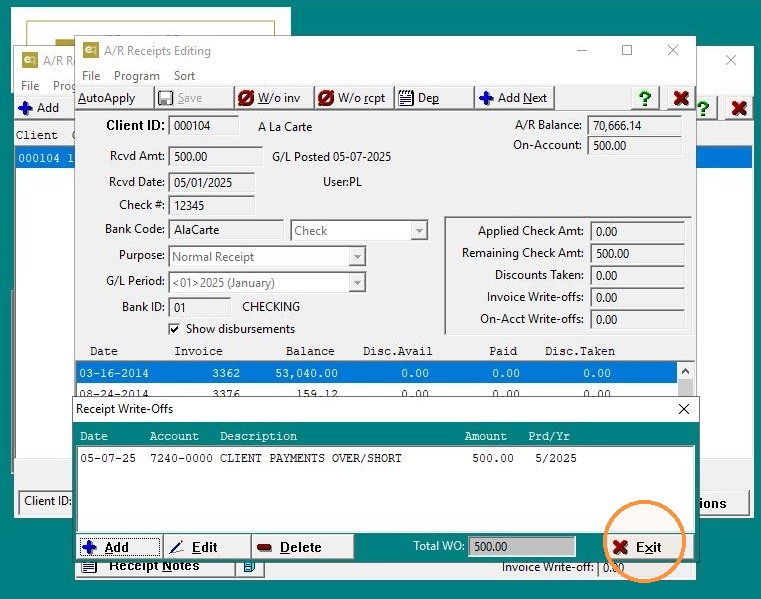Screen dimensions: 761x599
Task: Click the Remaining Check Amt field 500.00
Action: 637,253
